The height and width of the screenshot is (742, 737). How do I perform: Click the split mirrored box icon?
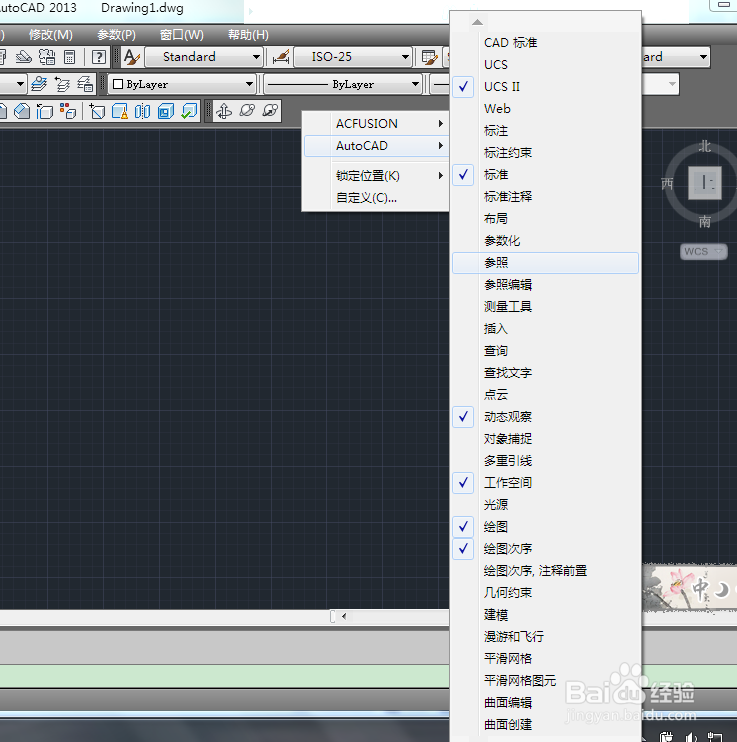point(142,111)
